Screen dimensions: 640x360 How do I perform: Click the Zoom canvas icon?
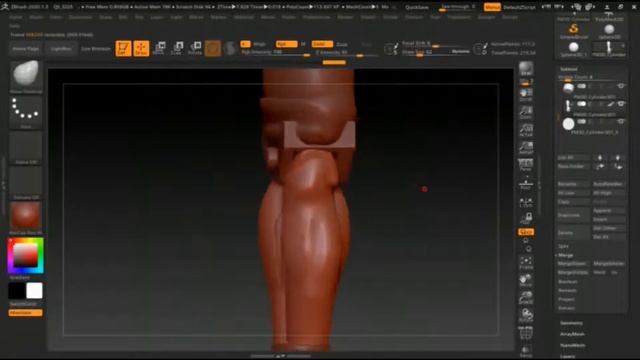pos(526,113)
